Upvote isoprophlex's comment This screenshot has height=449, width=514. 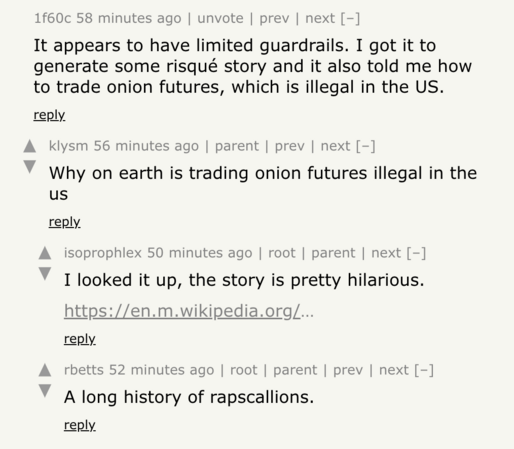45,253
